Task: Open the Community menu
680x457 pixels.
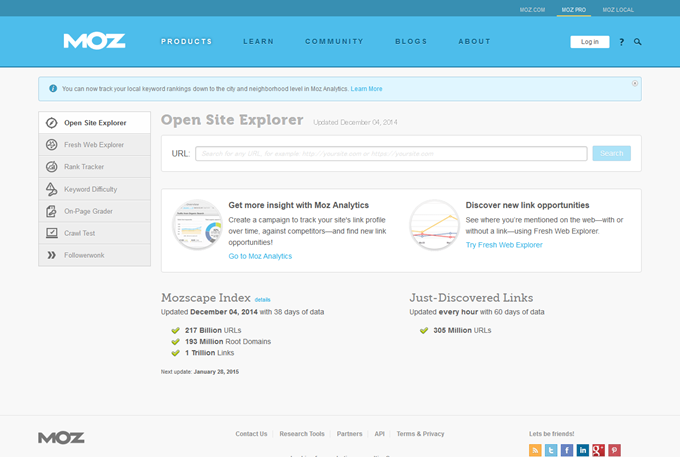Action: pyautogui.click(x=334, y=42)
